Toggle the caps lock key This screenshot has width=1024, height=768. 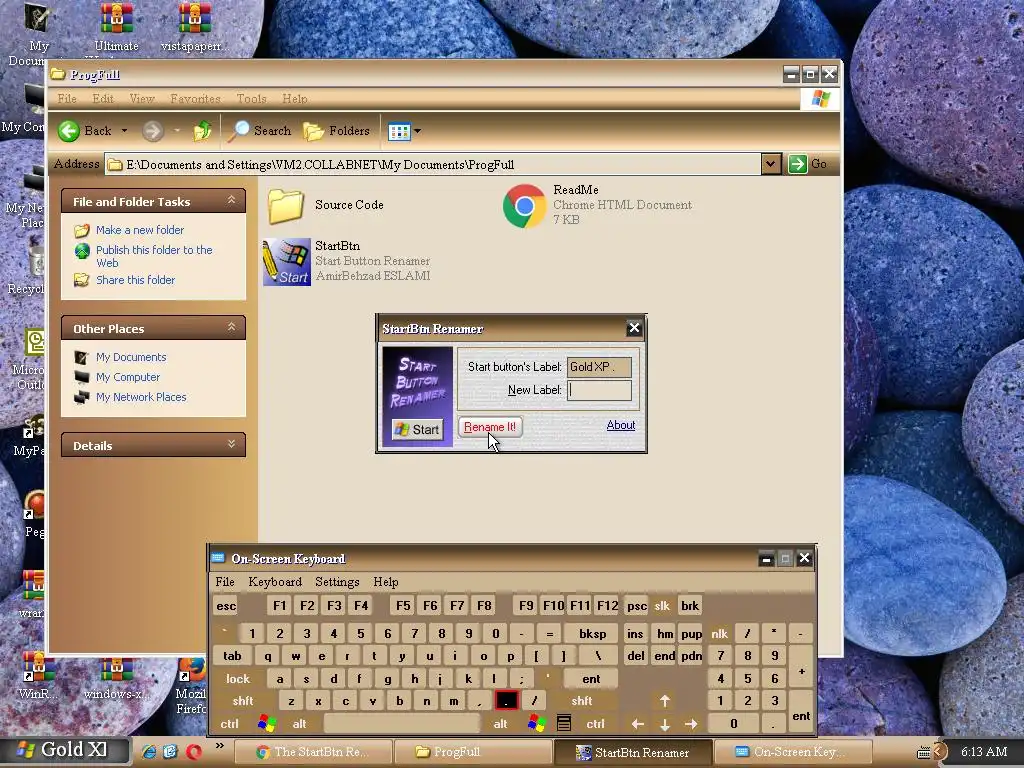pyautogui.click(x=238, y=679)
